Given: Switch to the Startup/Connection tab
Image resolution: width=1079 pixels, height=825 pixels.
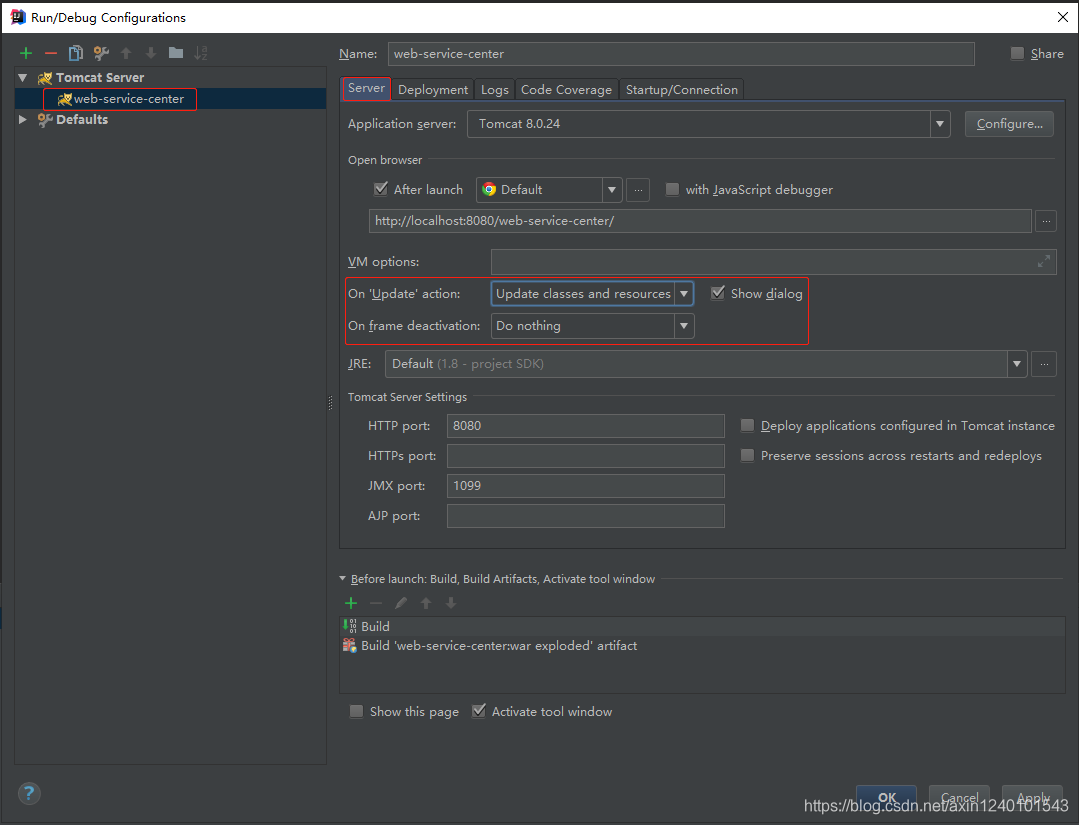Looking at the screenshot, I should (682, 89).
